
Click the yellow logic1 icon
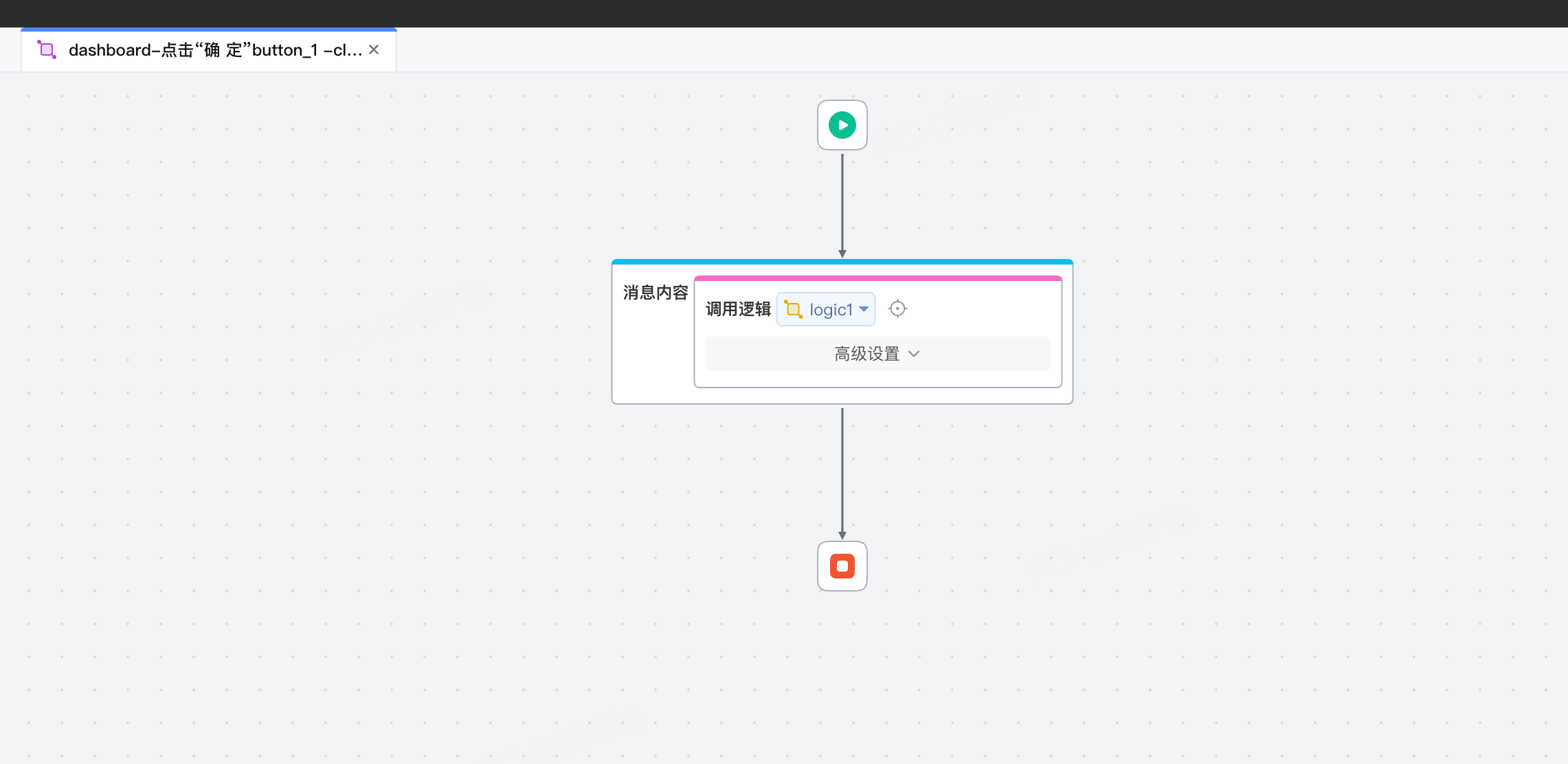coord(794,310)
